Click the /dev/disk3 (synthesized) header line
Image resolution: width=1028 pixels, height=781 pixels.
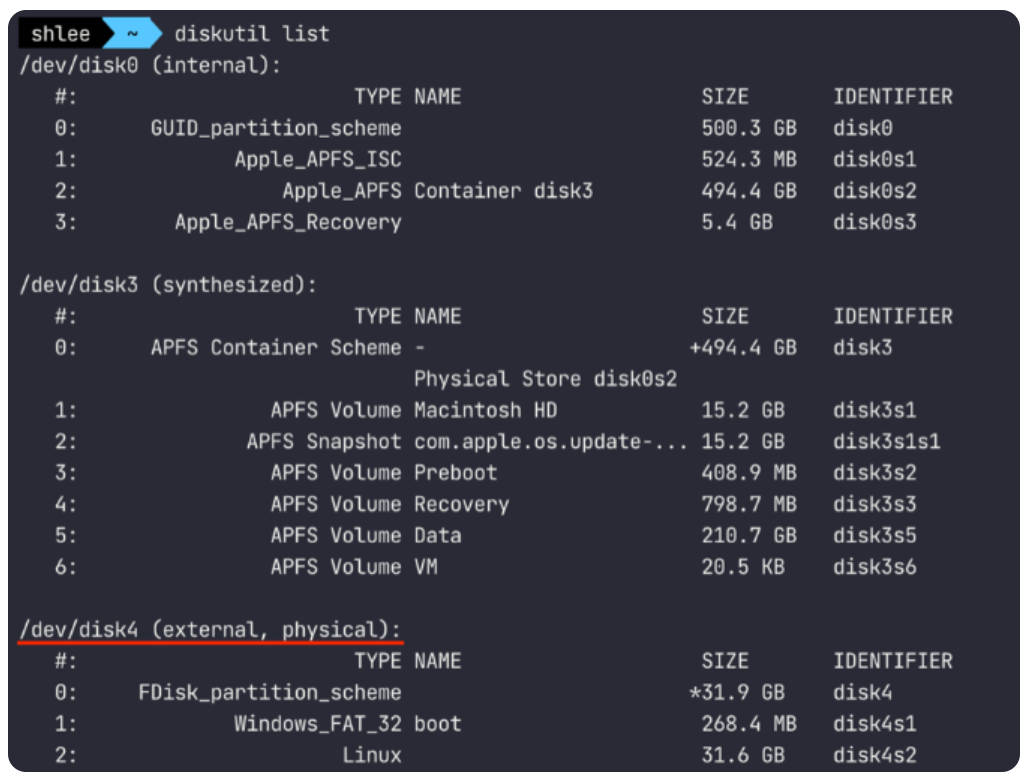coord(168,284)
